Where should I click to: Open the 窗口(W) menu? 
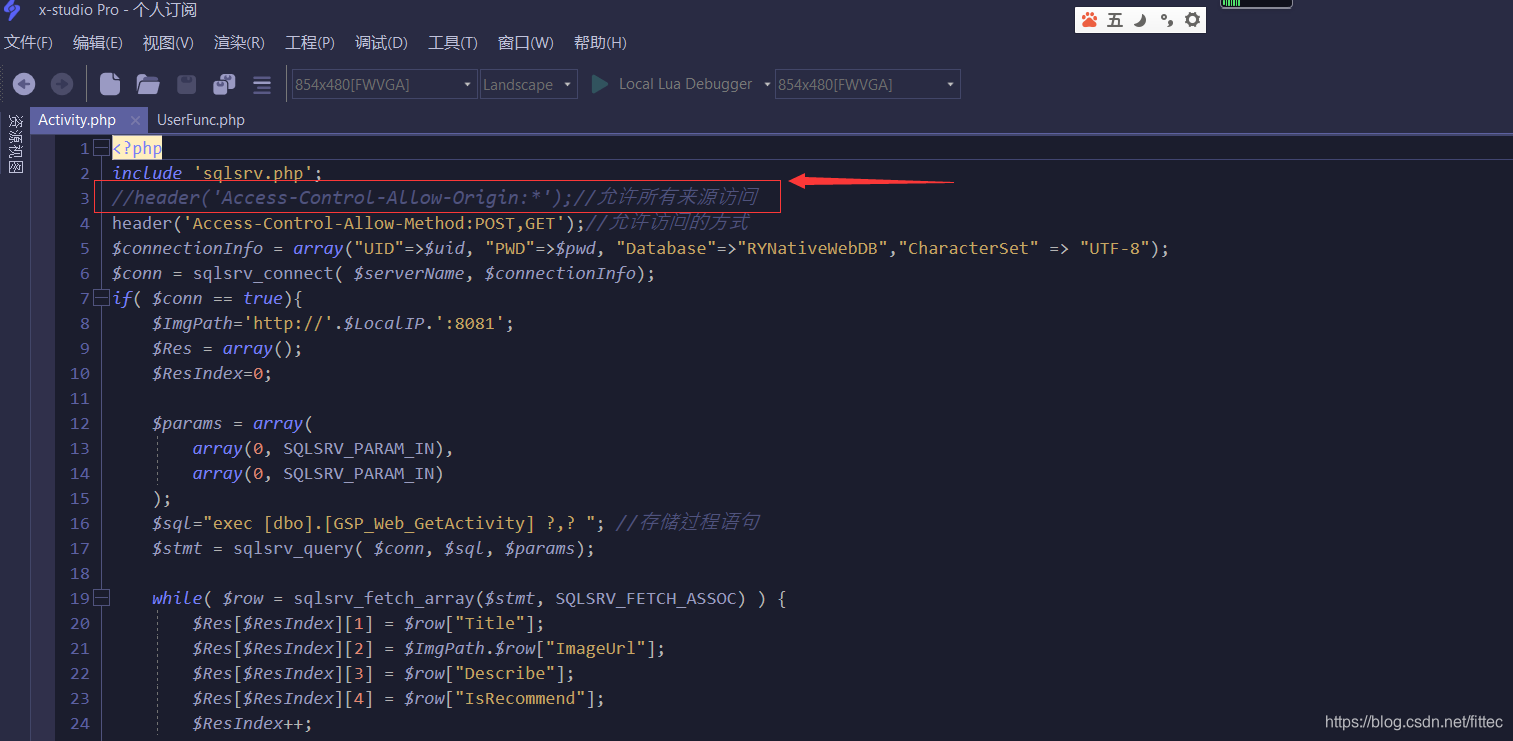click(526, 43)
